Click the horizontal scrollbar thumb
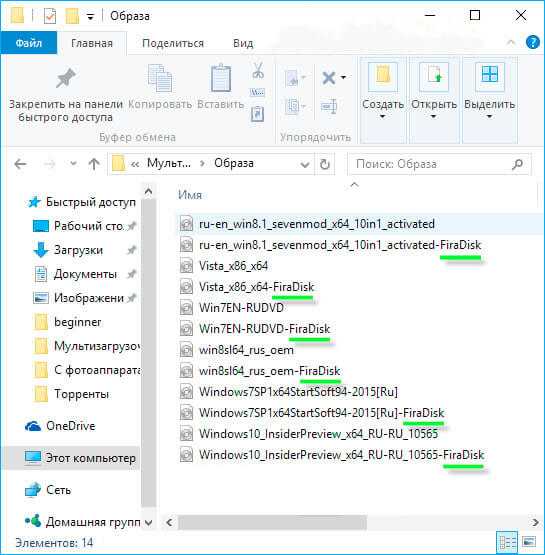This screenshot has height=555, width=545. pos(272,522)
